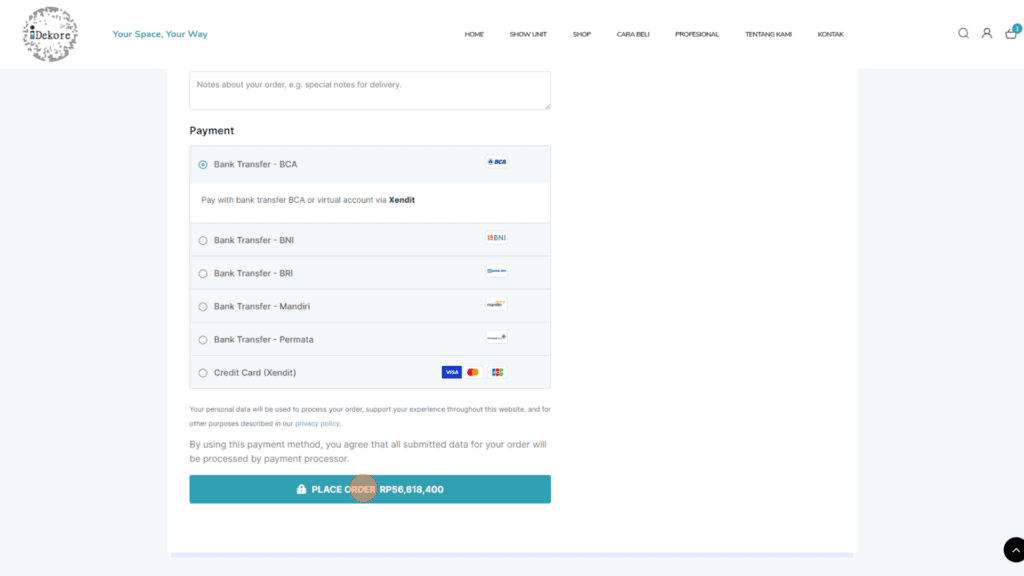The height and width of the screenshot is (576, 1024).
Task: Open the search magnifier icon
Action: pos(963,33)
